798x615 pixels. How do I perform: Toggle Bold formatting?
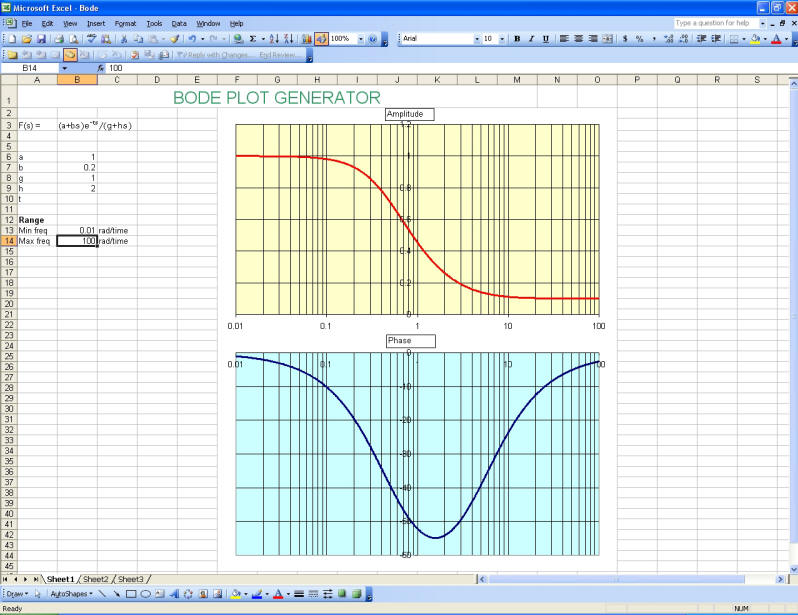point(517,39)
